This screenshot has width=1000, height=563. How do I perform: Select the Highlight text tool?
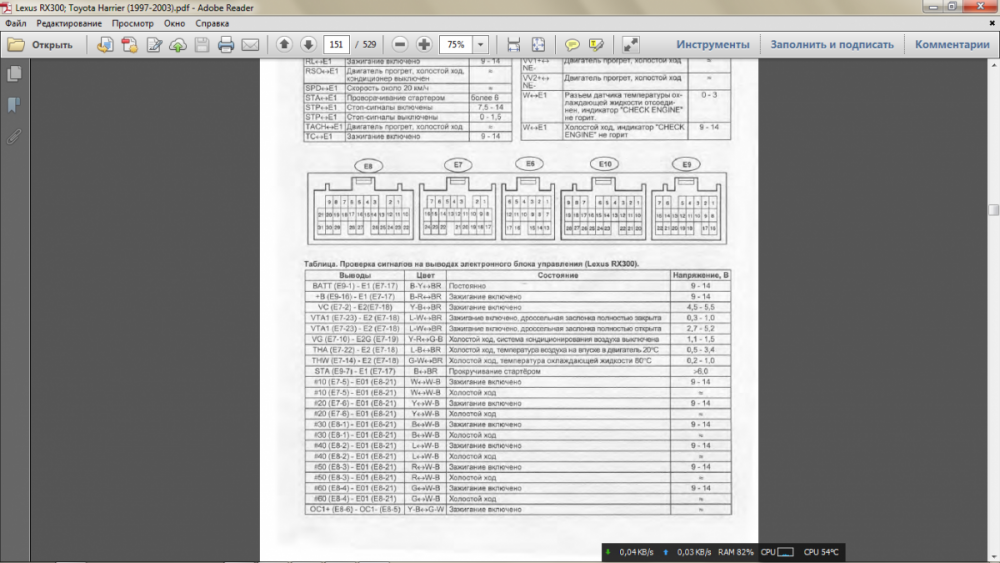pyautogui.click(x=597, y=45)
